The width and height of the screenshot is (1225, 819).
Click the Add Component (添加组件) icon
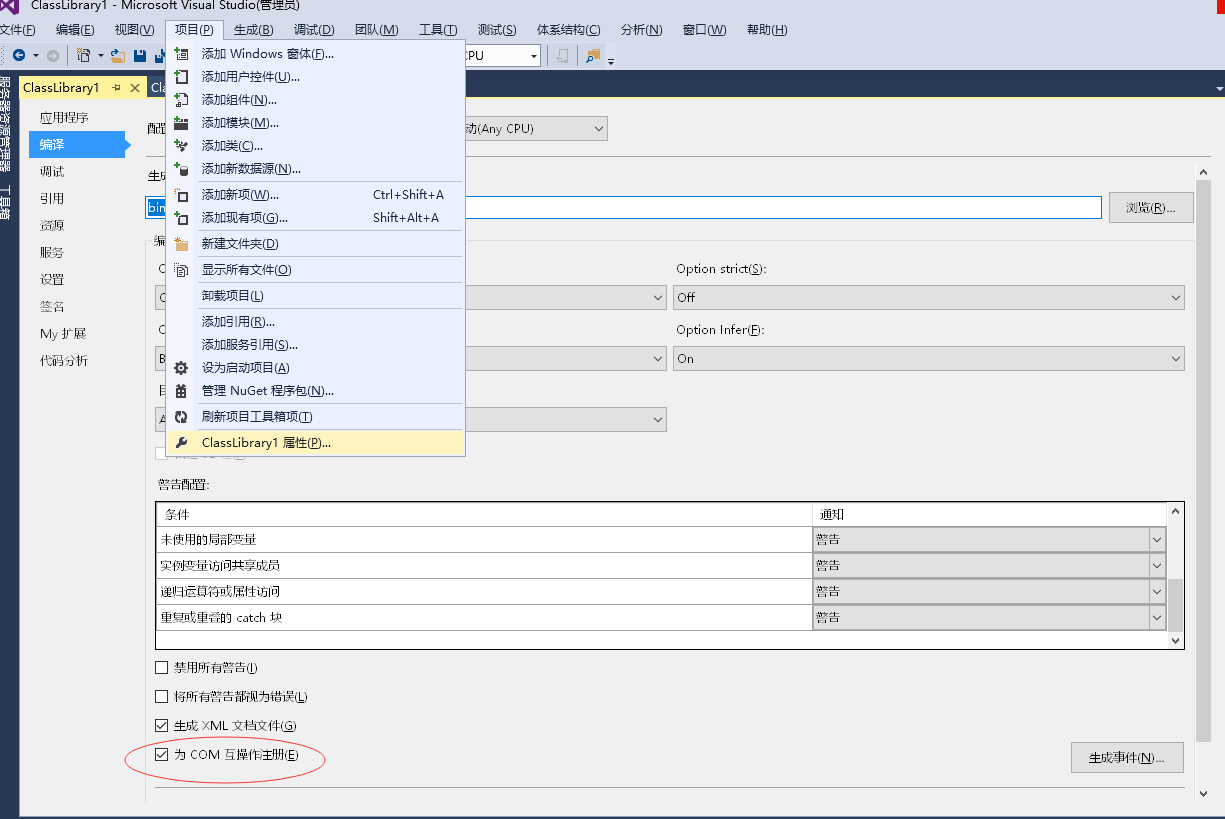(181, 99)
